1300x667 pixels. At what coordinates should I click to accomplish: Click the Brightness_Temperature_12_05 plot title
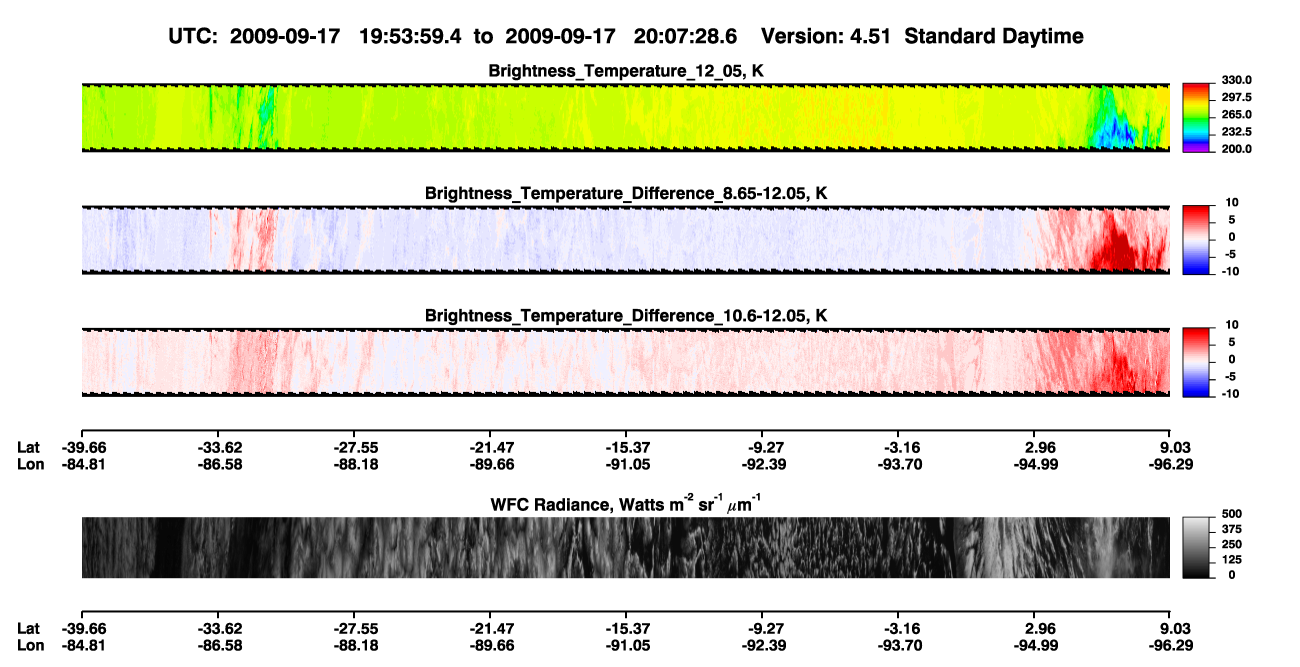[x=626, y=70]
